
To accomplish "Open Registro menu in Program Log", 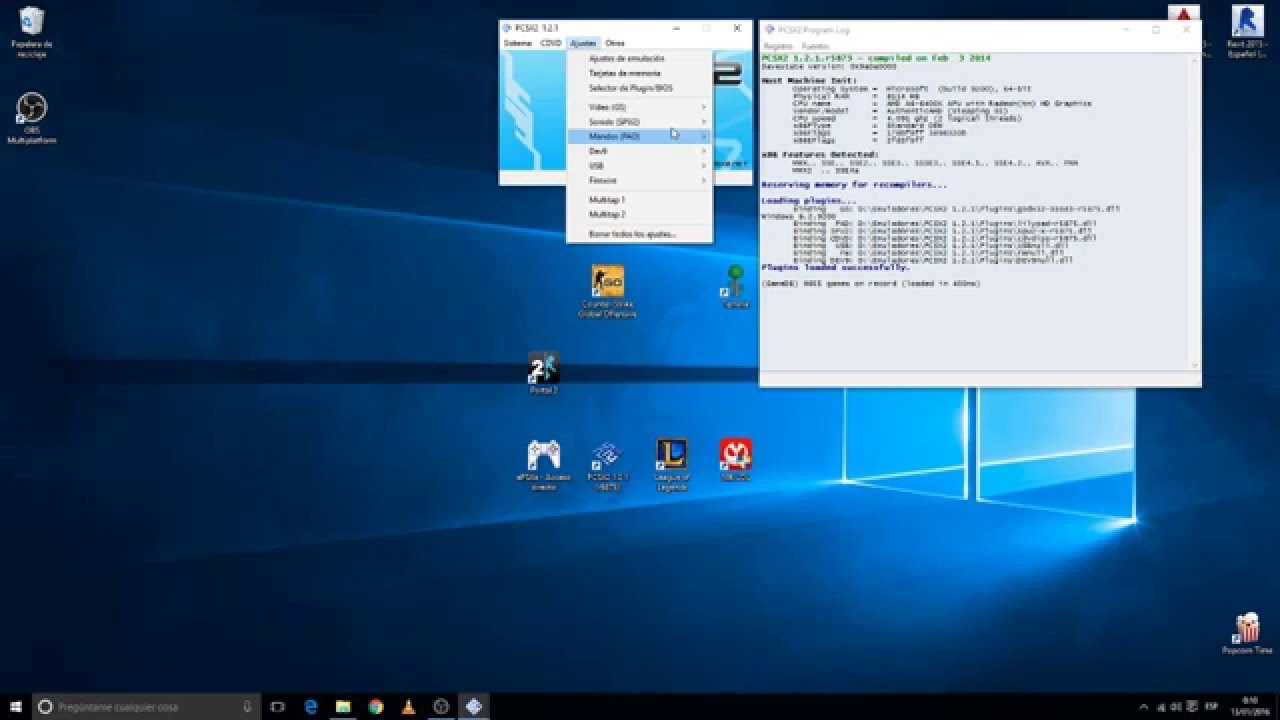I will pos(777,46).
